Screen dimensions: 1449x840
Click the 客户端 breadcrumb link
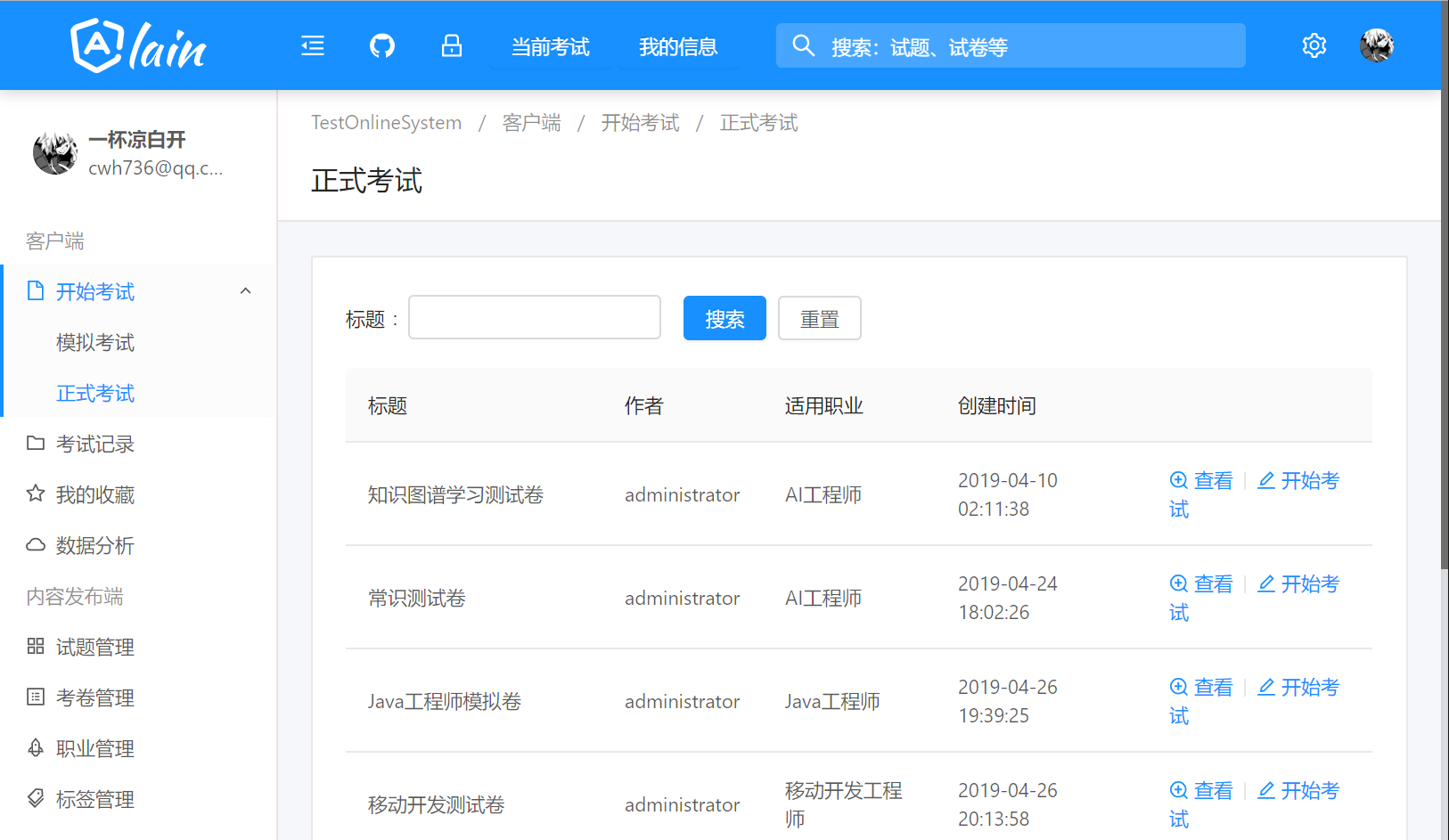coord(531,123)
